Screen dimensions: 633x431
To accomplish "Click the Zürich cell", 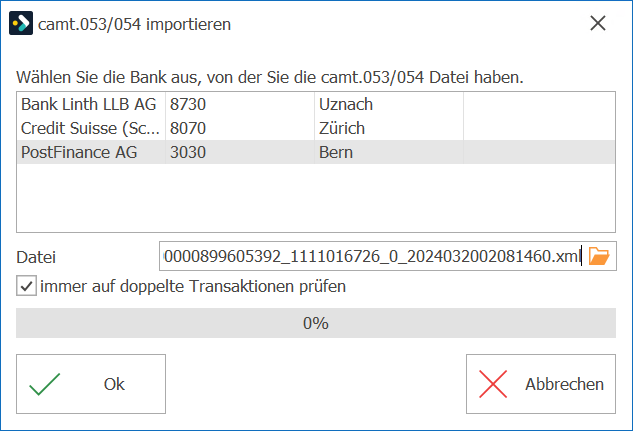I will [x=389, y=128].
